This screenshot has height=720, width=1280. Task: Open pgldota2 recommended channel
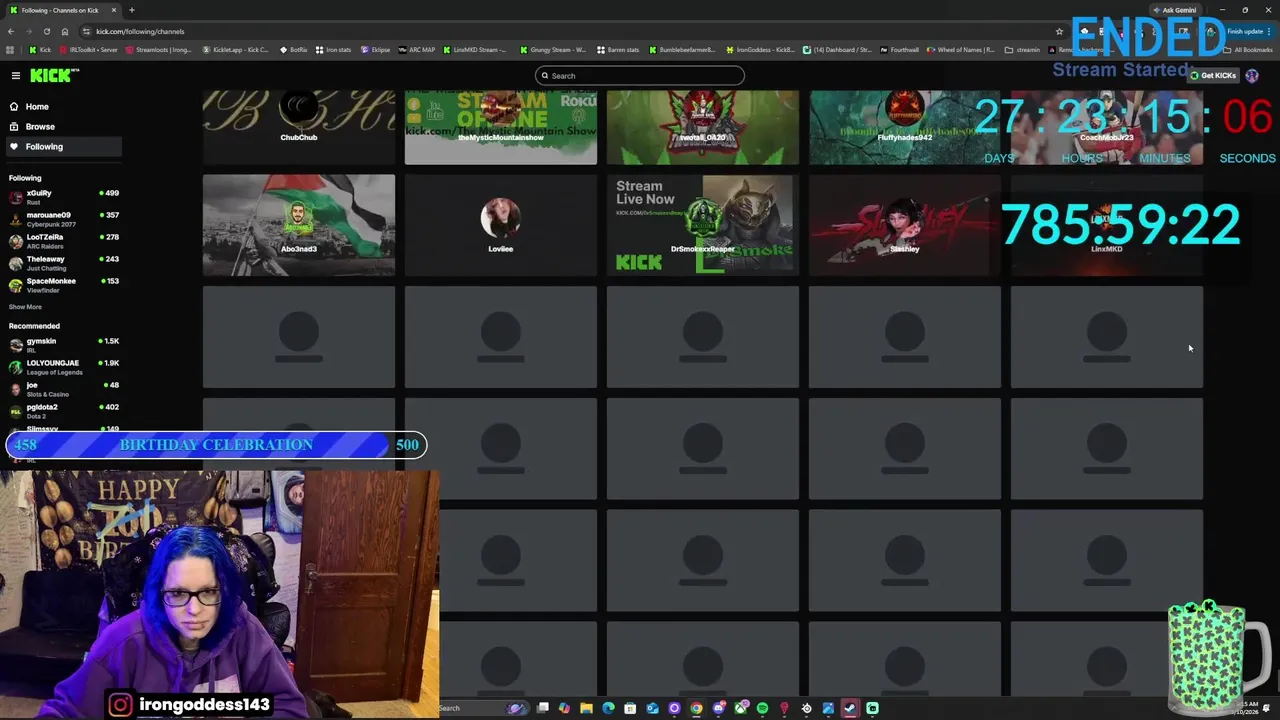coord(63,411)
